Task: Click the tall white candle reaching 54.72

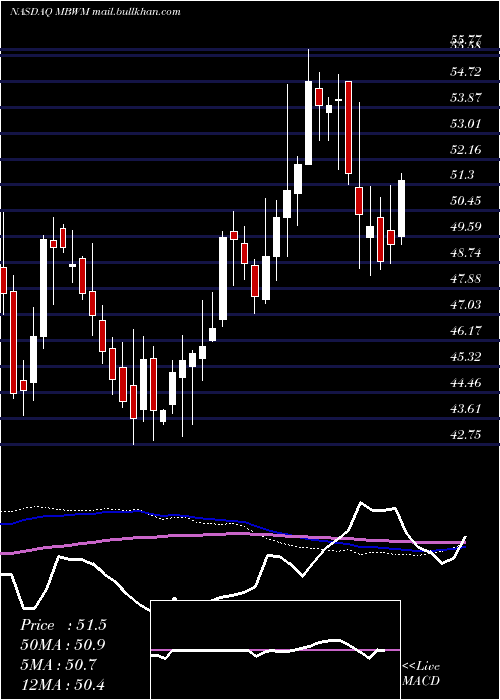Action: point(308,123)
